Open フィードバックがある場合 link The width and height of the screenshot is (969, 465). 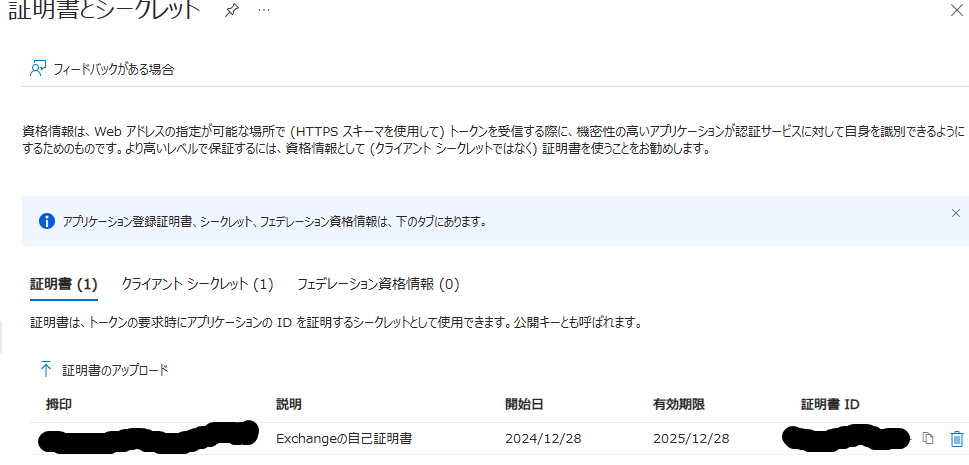114,69
